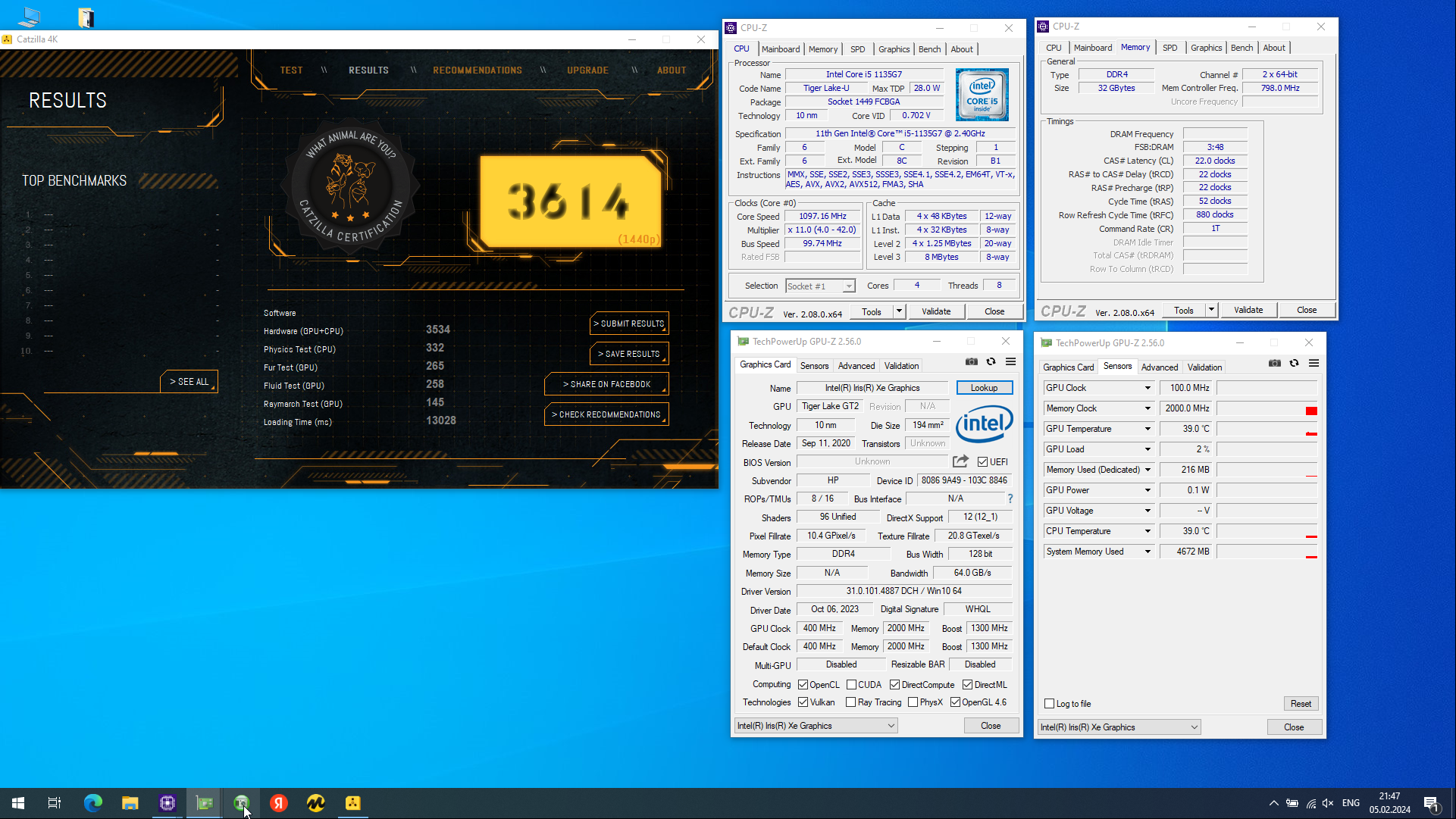Enable Log to file checkbox
This screenshot has height=819, width=1456.
tap(1050, 704)
